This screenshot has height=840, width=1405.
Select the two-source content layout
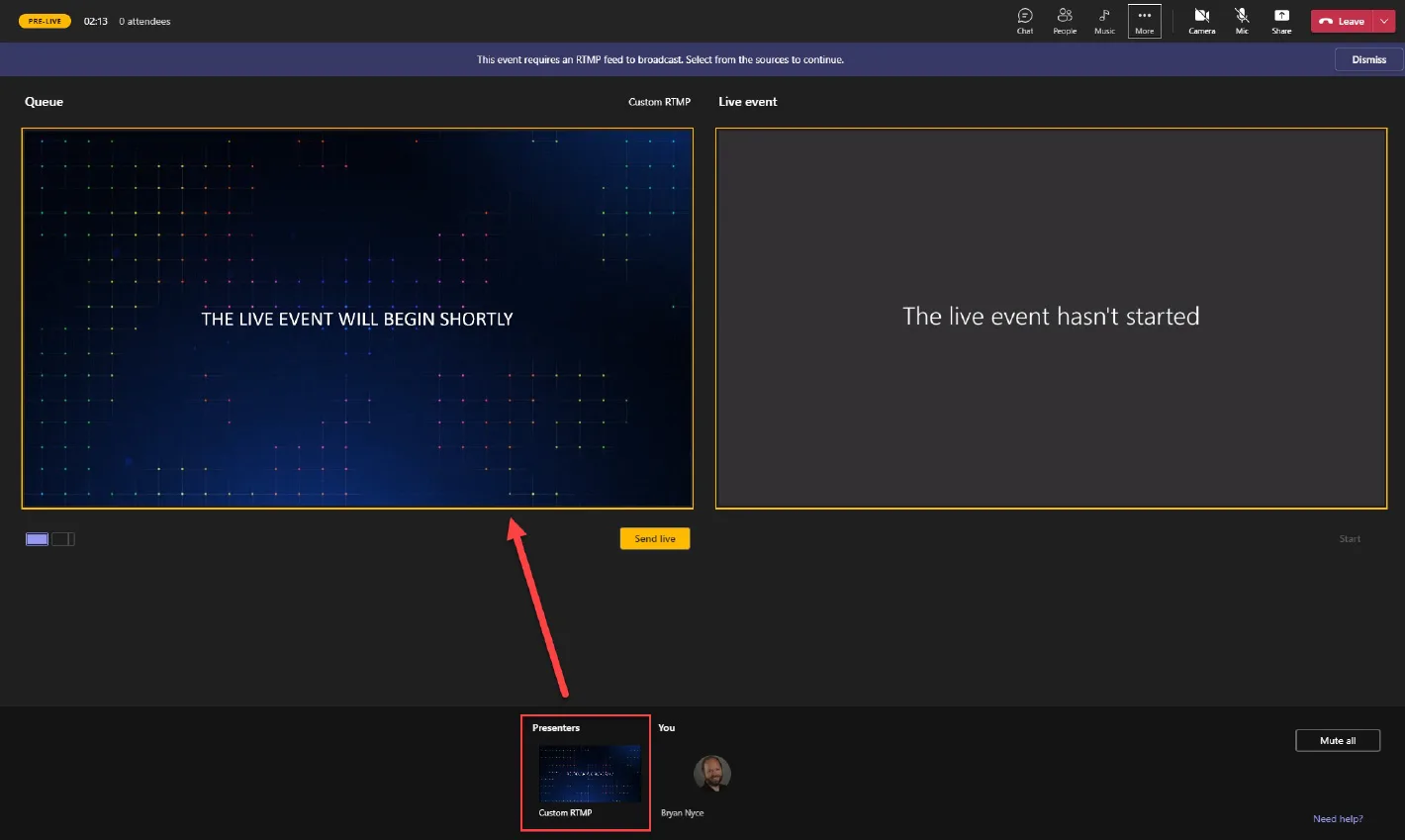click(63, 539)
